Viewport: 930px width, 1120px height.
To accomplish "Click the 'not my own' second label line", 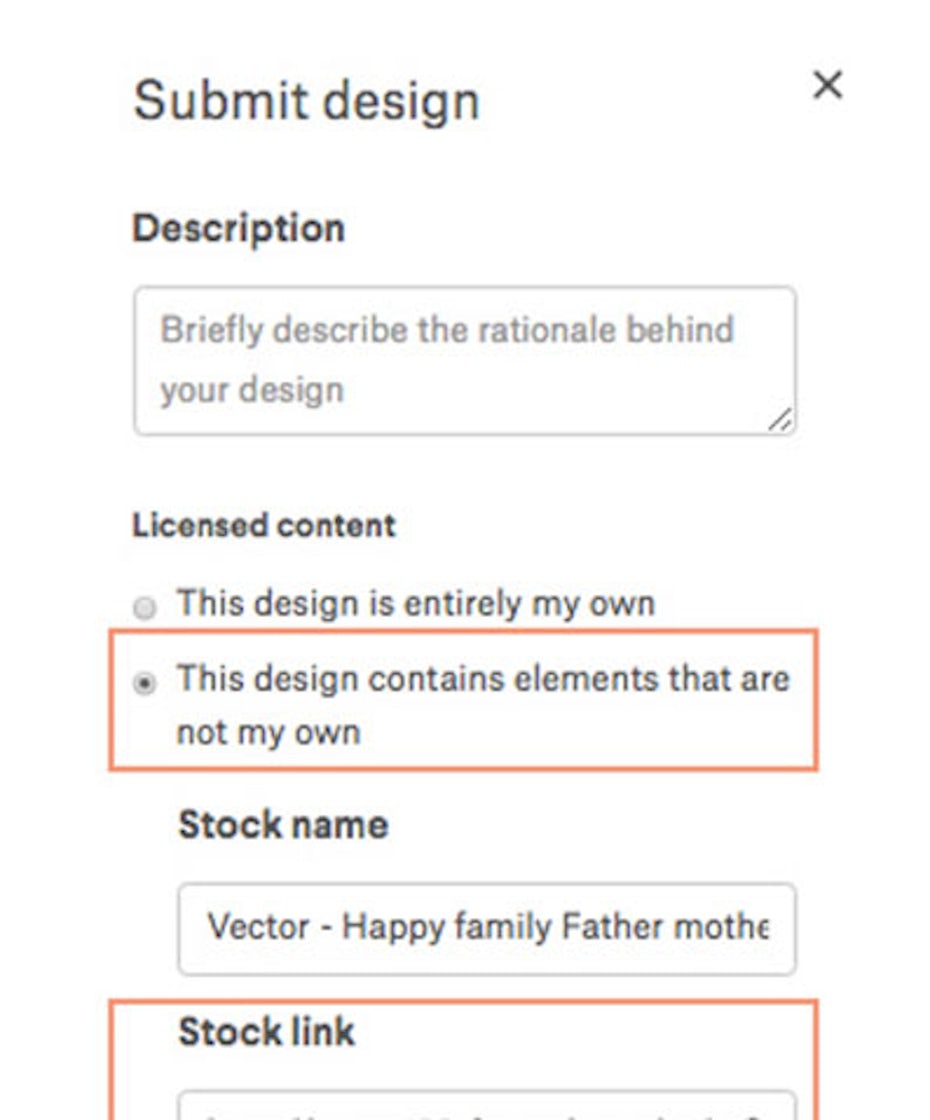I will point(269,733).
